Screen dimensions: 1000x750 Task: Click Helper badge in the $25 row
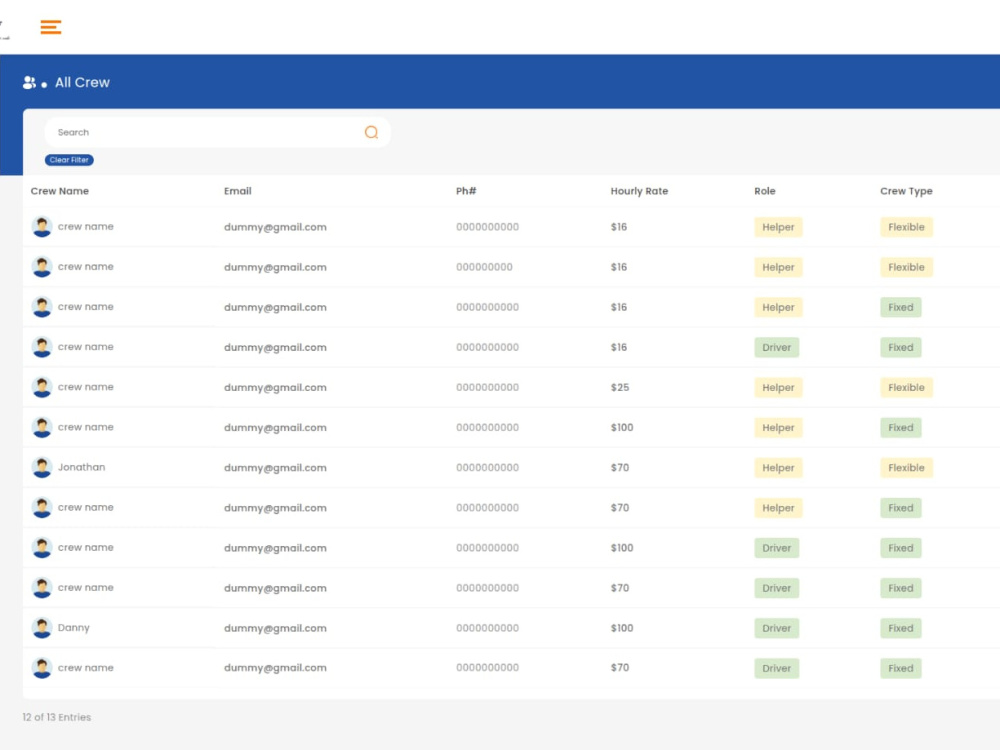coord(778,387)
